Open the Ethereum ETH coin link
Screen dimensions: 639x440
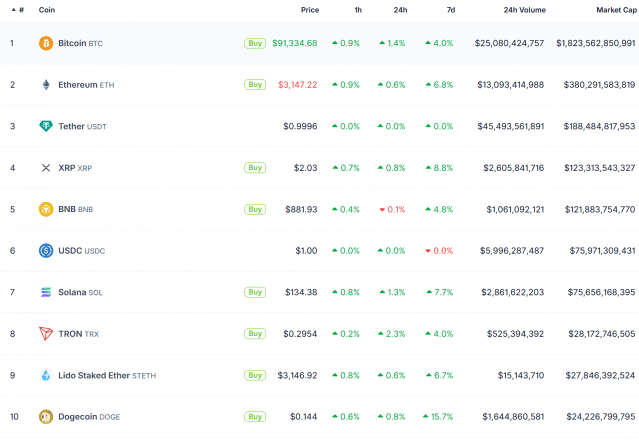tap(86, 85)
